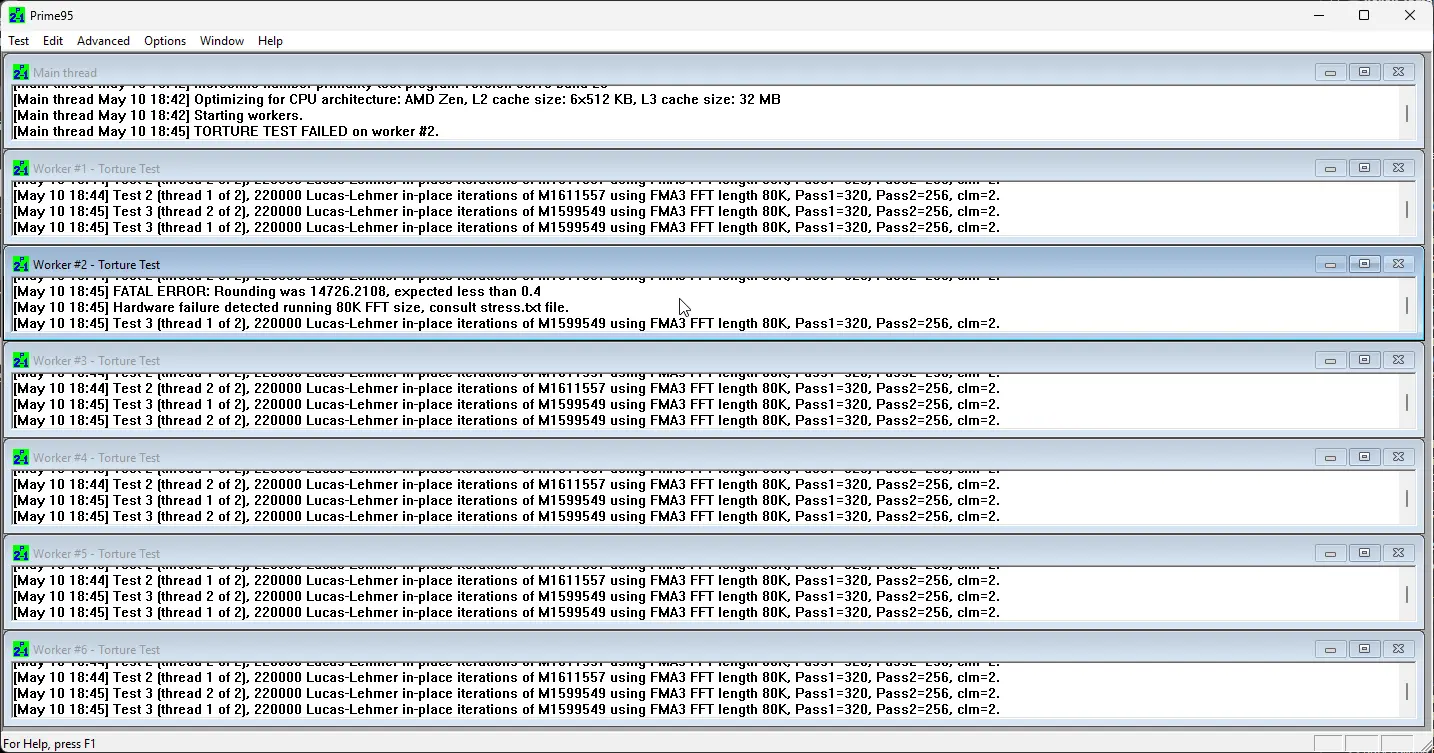This screenshot has height=753, width=1434.
Task: Close the Main thread child window
Action: pos(1398,72)
